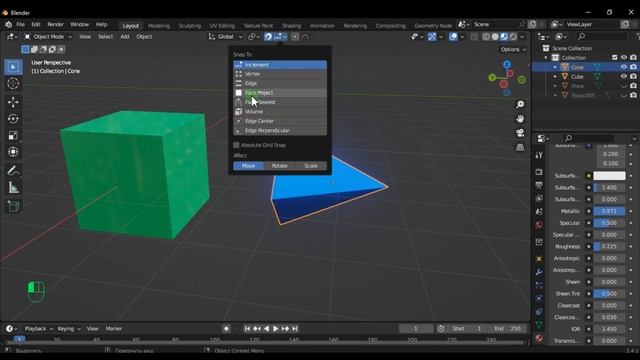This screenshot has height=360, width=640.
Task: Open the World properties tab
Action: (539, 225)
